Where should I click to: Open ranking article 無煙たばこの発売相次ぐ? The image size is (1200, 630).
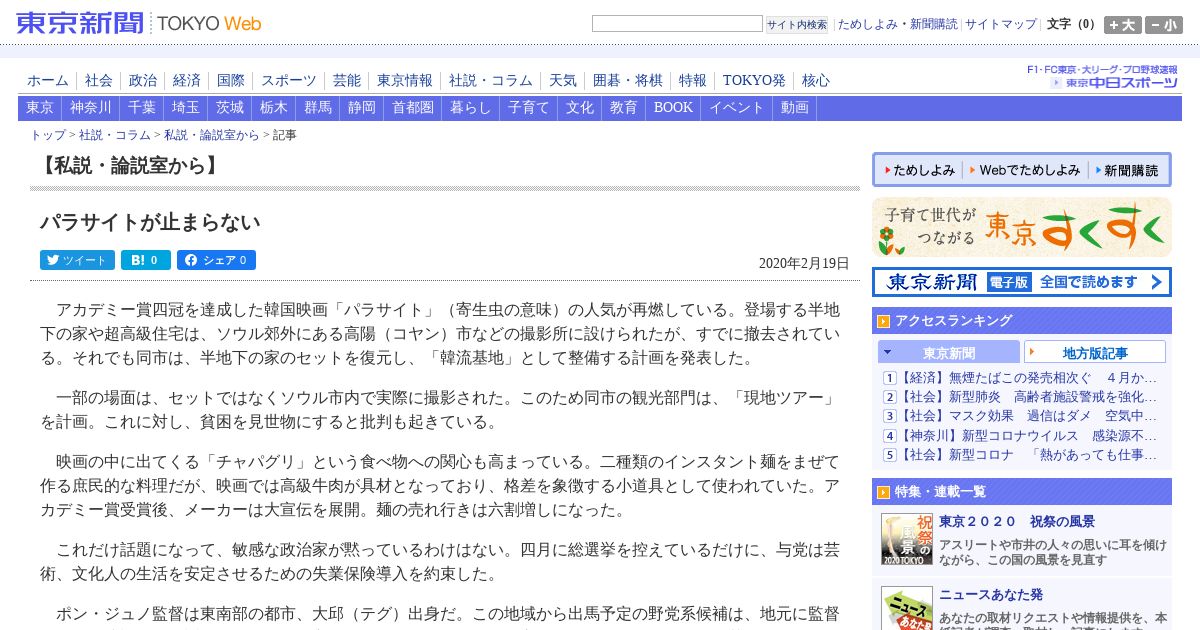pyautogui.click(x=1028, y=378)
